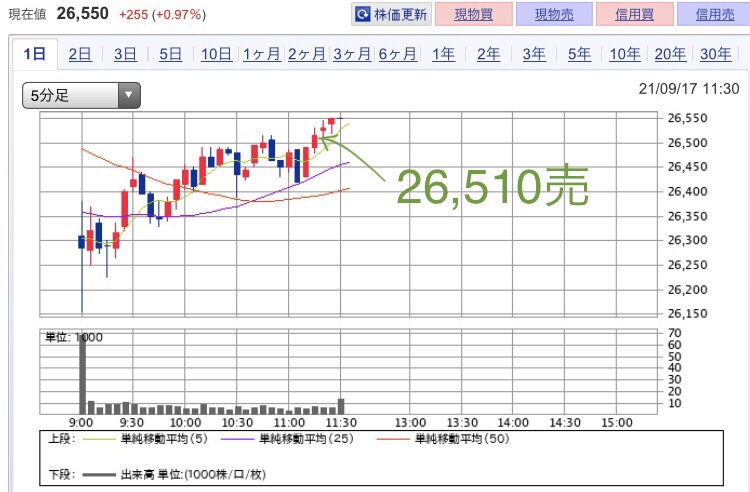The height and width of the screenshot is (492, 750).
Task: Open the 5分足 interval dropdown arrow
Action: pos(129,95)
